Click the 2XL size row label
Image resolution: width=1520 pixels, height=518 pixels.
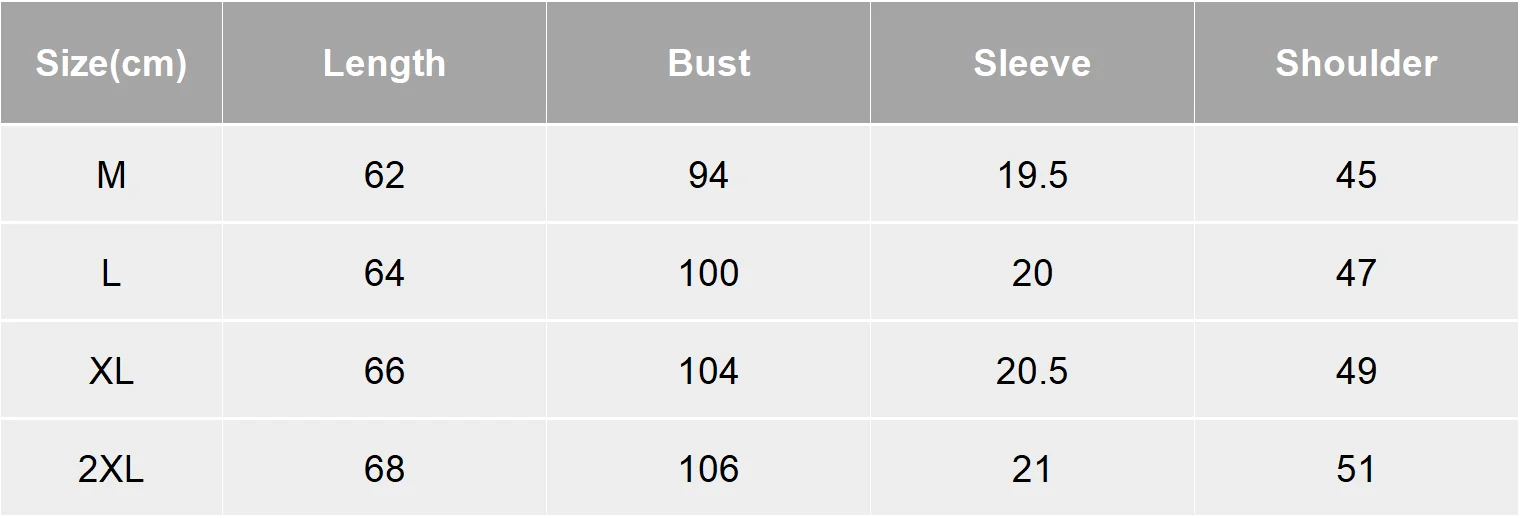[111, 469]
